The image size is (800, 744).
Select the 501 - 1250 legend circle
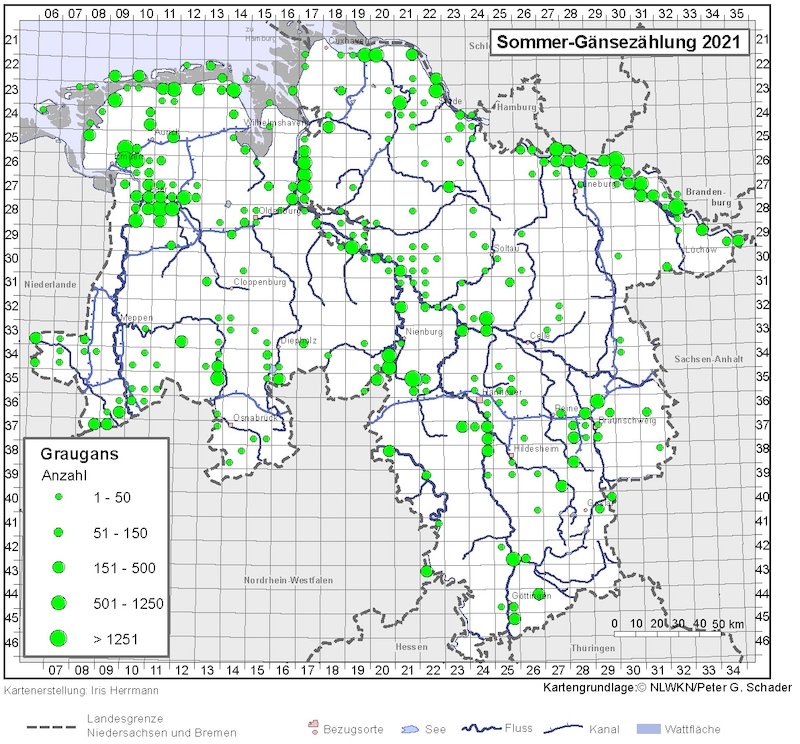coord(58,602)
